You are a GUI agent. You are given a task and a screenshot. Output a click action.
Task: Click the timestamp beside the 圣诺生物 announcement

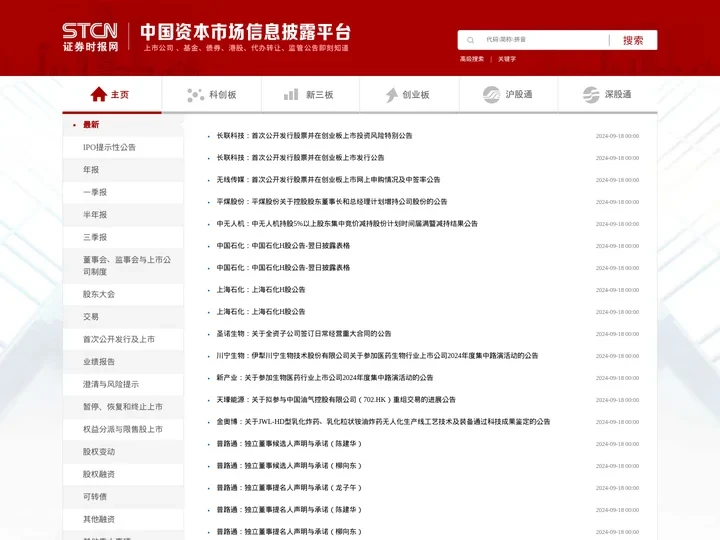tap(617, 334)
